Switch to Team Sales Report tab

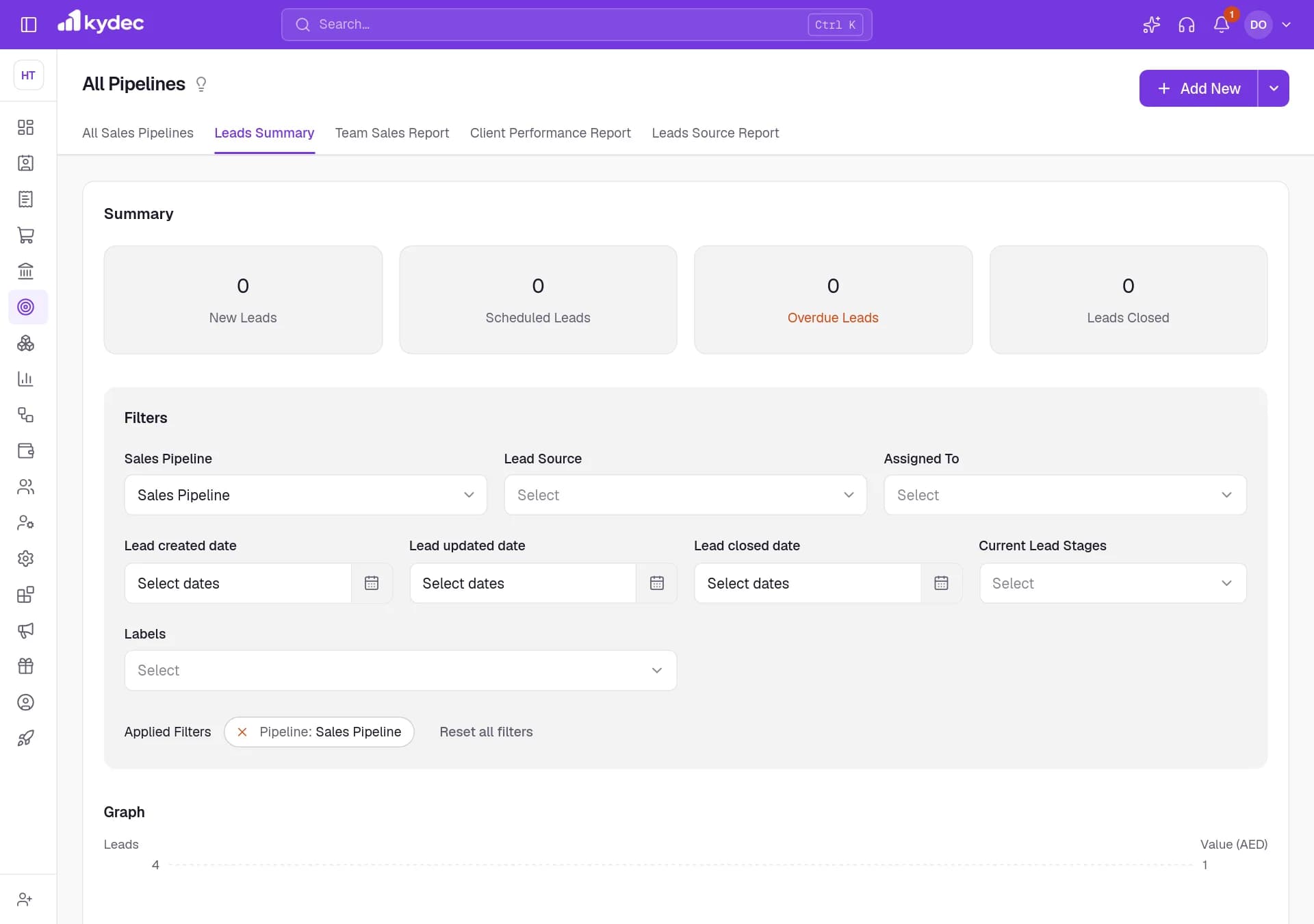(392, 133)
